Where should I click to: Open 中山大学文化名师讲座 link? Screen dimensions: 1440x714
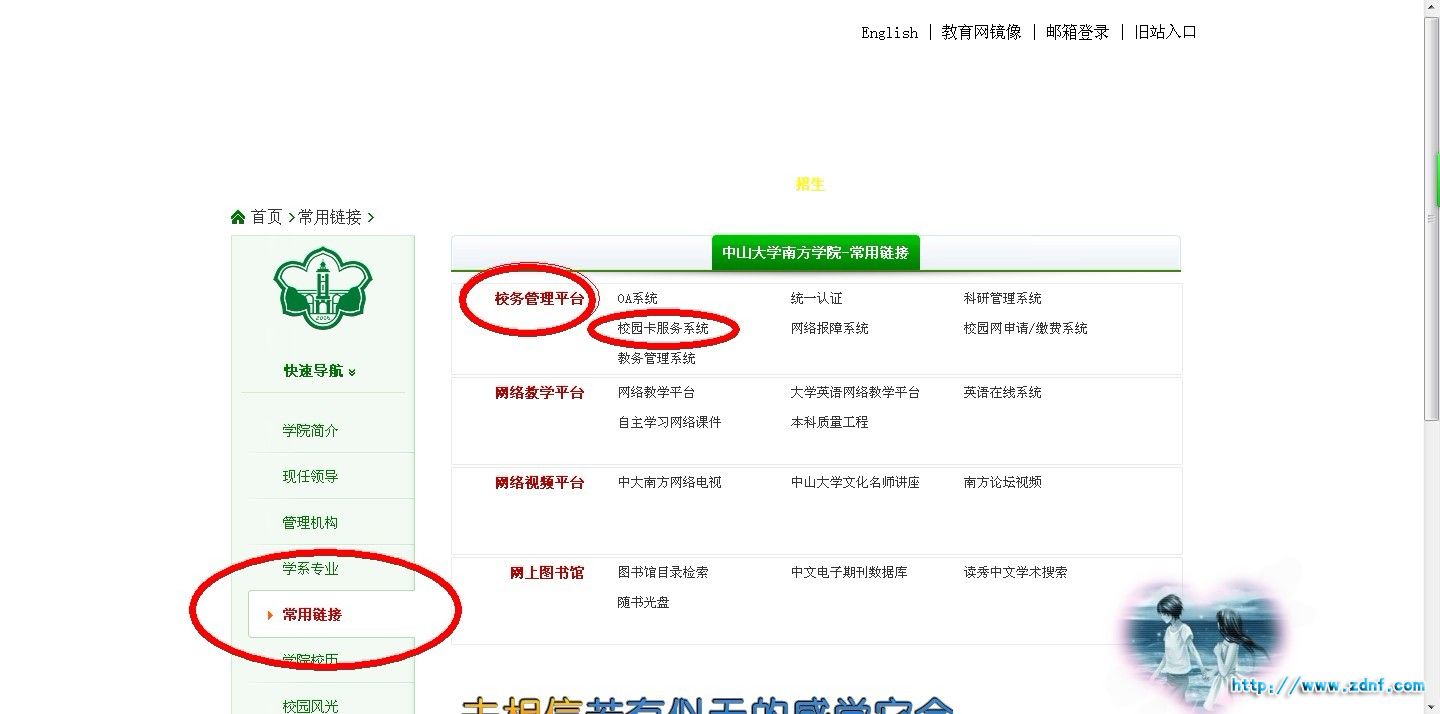855,482
